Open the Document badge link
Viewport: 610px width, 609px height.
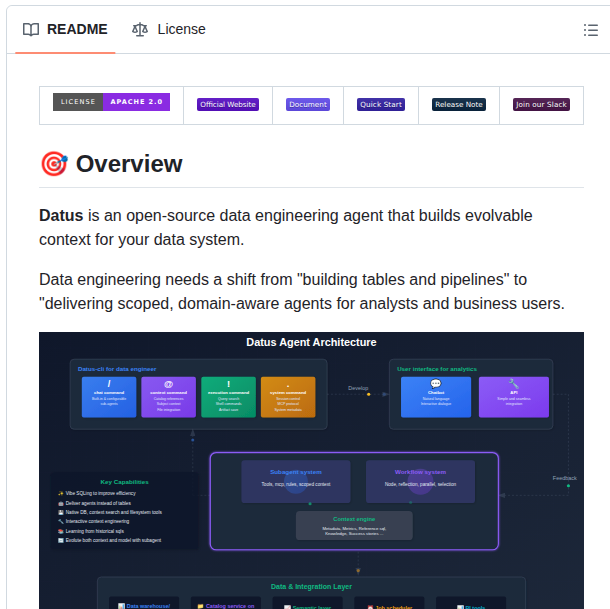[308, 104]
